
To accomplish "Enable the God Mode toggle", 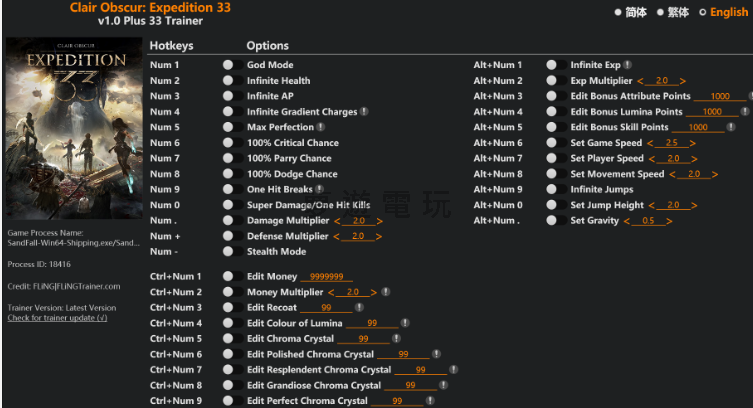I will click(228, 65).
